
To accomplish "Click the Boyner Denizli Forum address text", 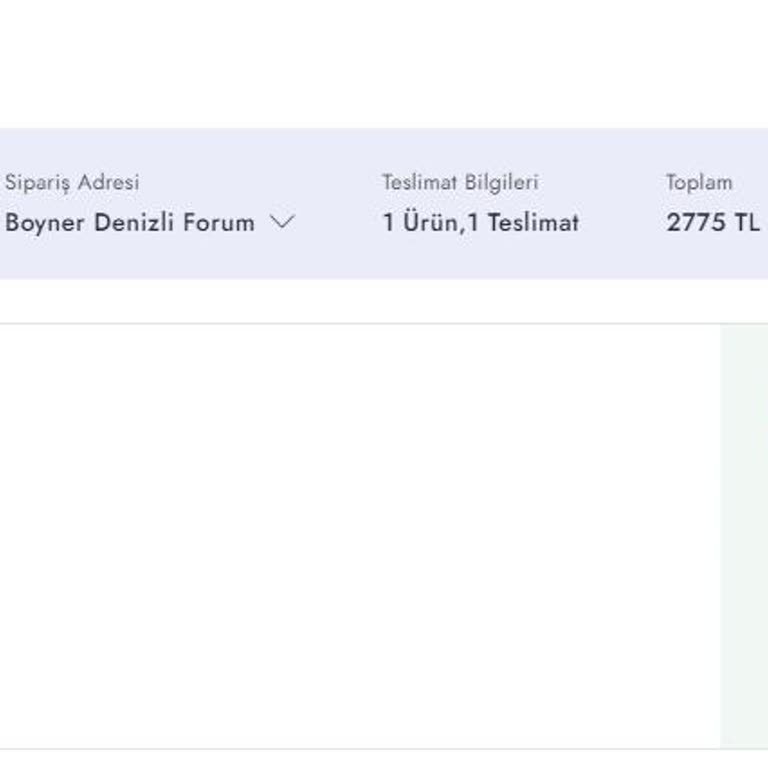I will coord(130,223).
